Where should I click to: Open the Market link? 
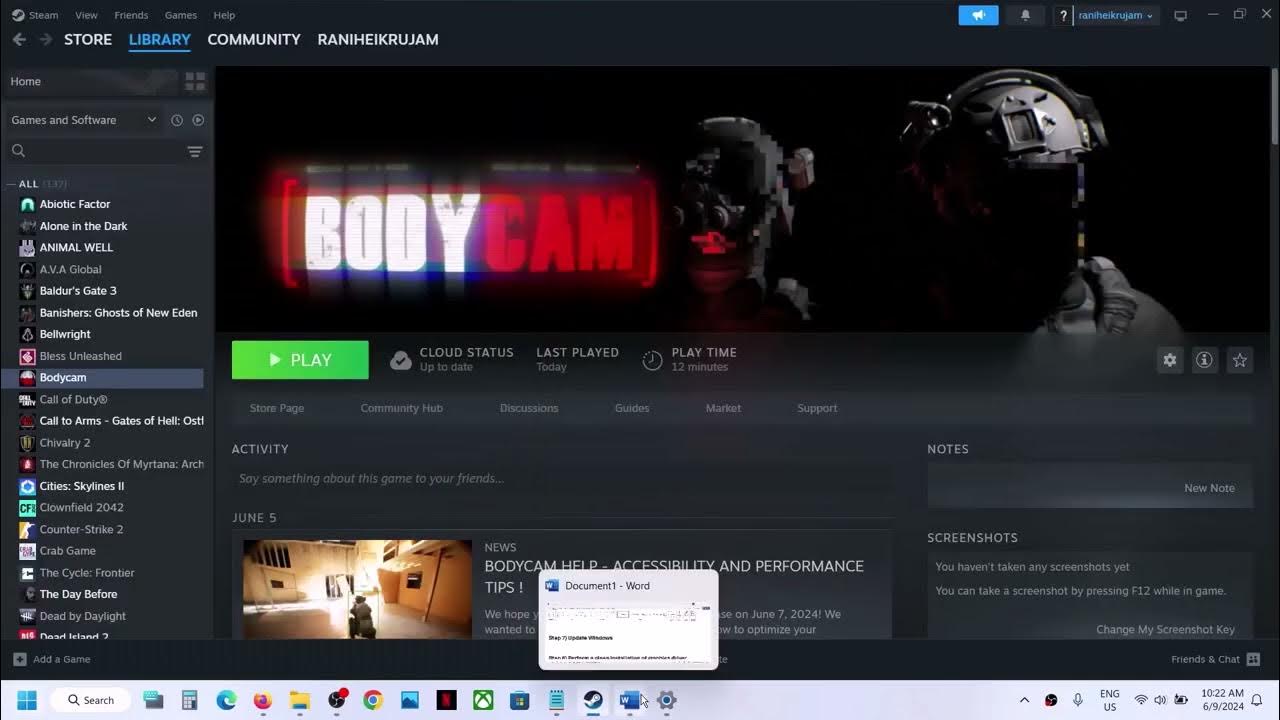(x=723, y=408)
